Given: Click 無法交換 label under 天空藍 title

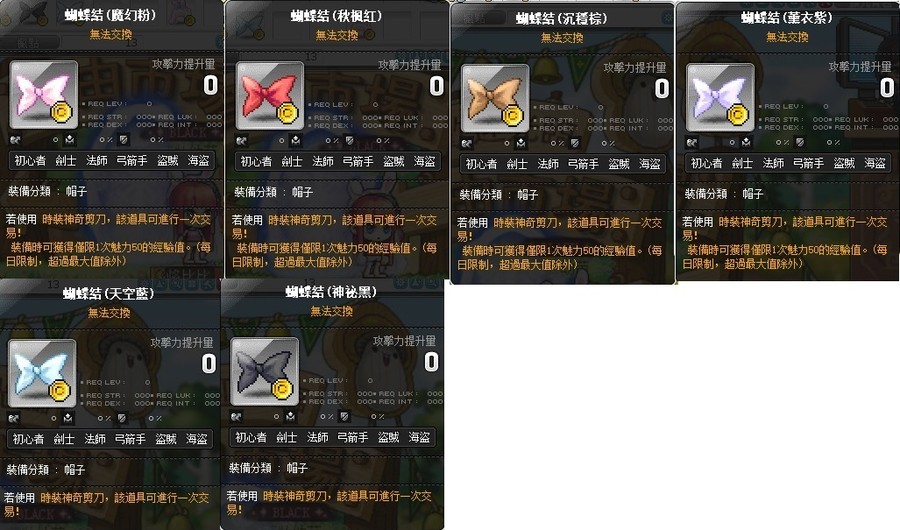Looking at the screenshot, I should tap(109, 313).
